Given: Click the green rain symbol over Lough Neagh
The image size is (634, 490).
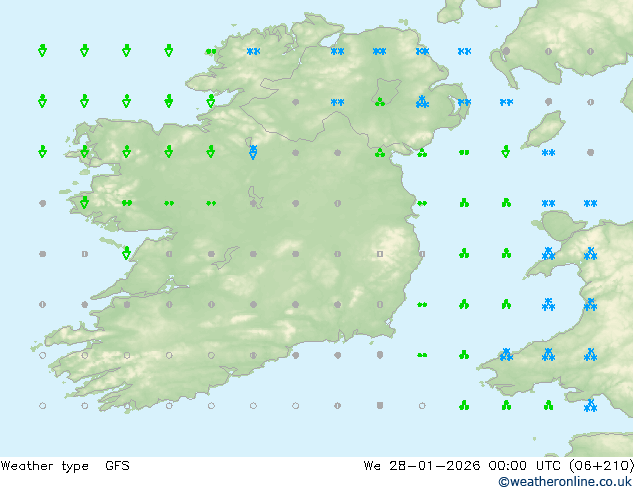Looking at the screenshot, I should (380, 101).
